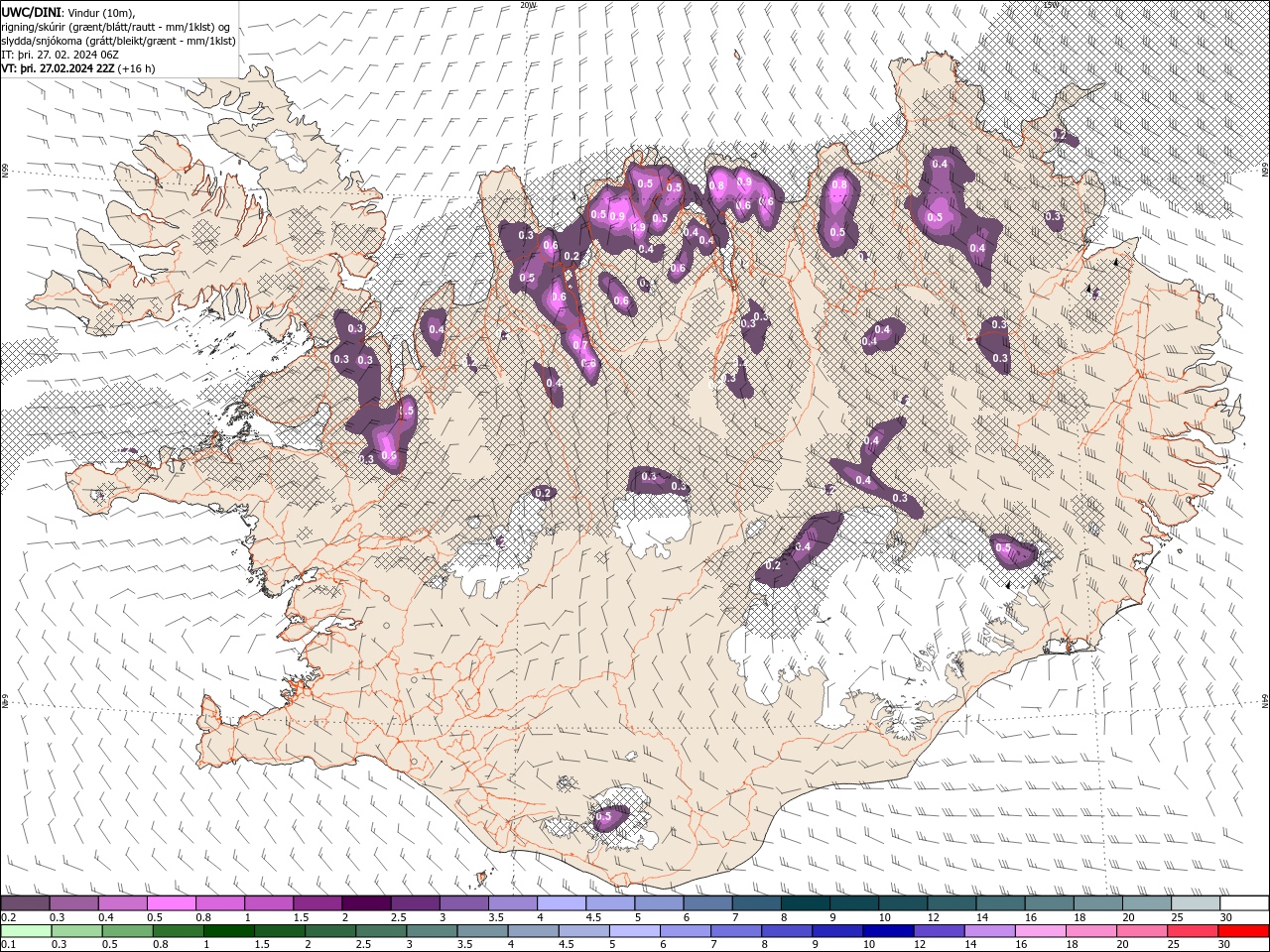This screenshot has height=952, width=1270.
Task: Click the light violet swatch labeled 14 in bottom legend
Action: point(989,930)
